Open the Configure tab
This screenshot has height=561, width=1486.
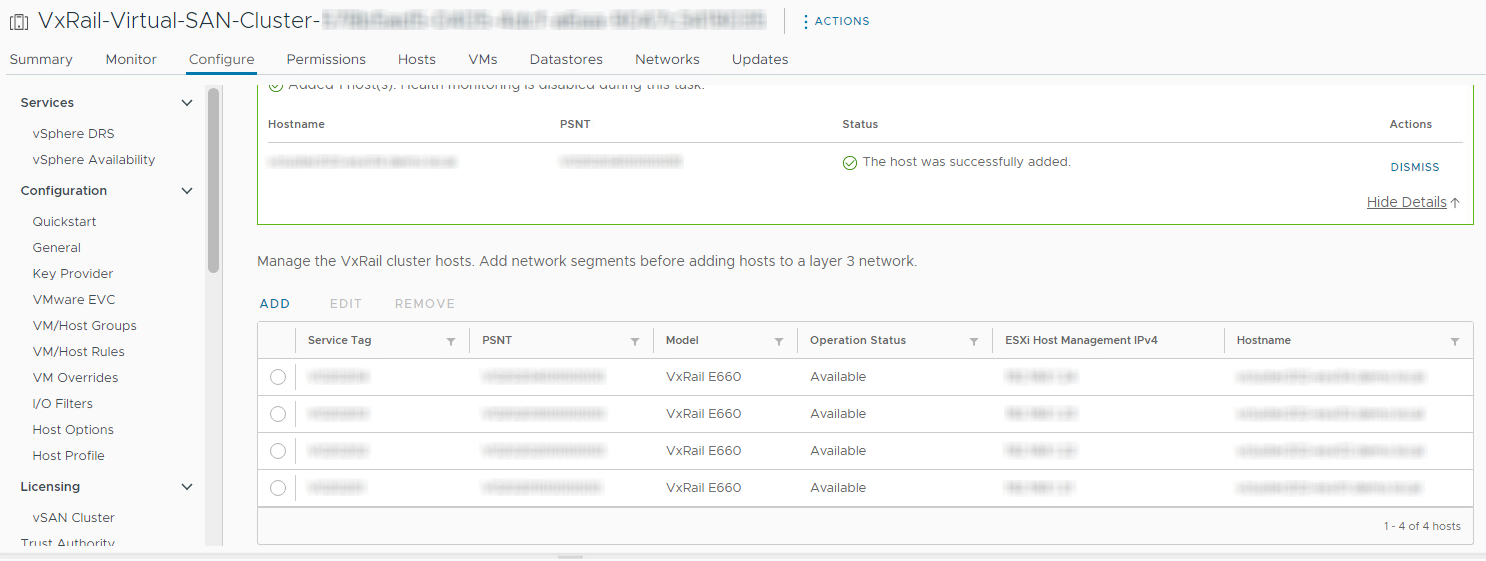pyautogui.click(x=222, y=59)
